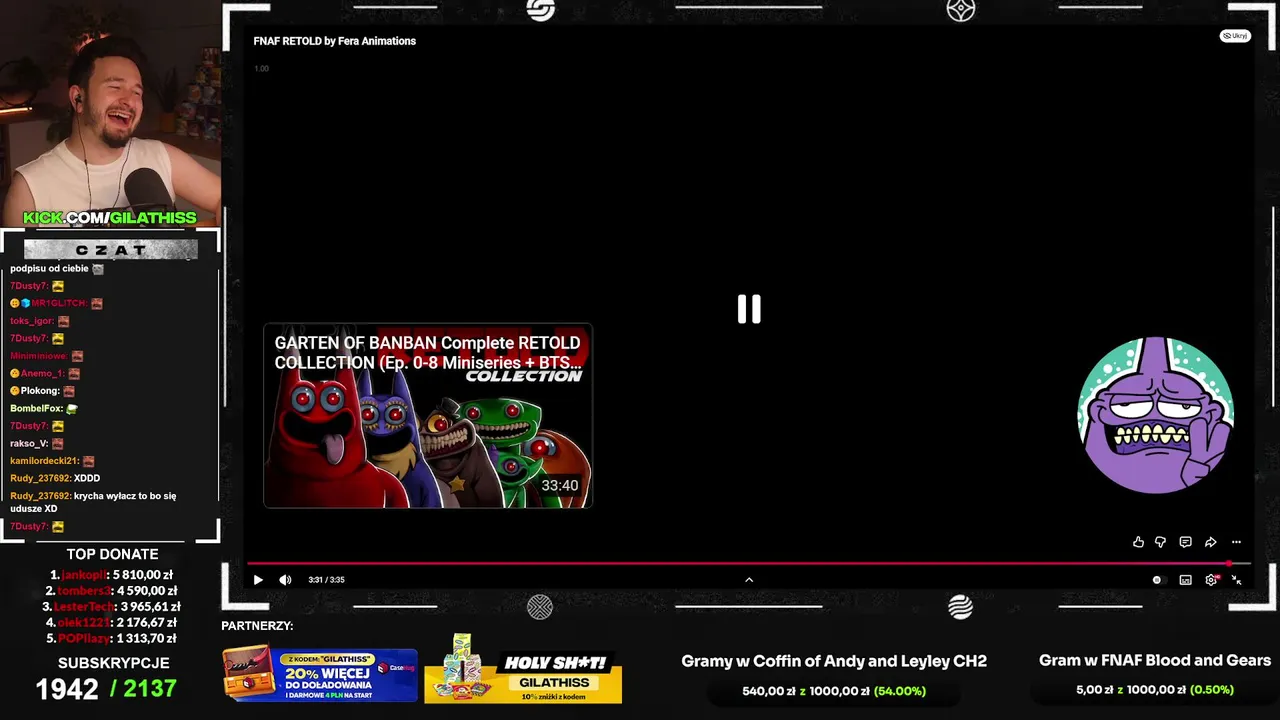Click the 1942 / 2137 subscription counter
The image size is (1280, 720).
[x=106, y=689]
